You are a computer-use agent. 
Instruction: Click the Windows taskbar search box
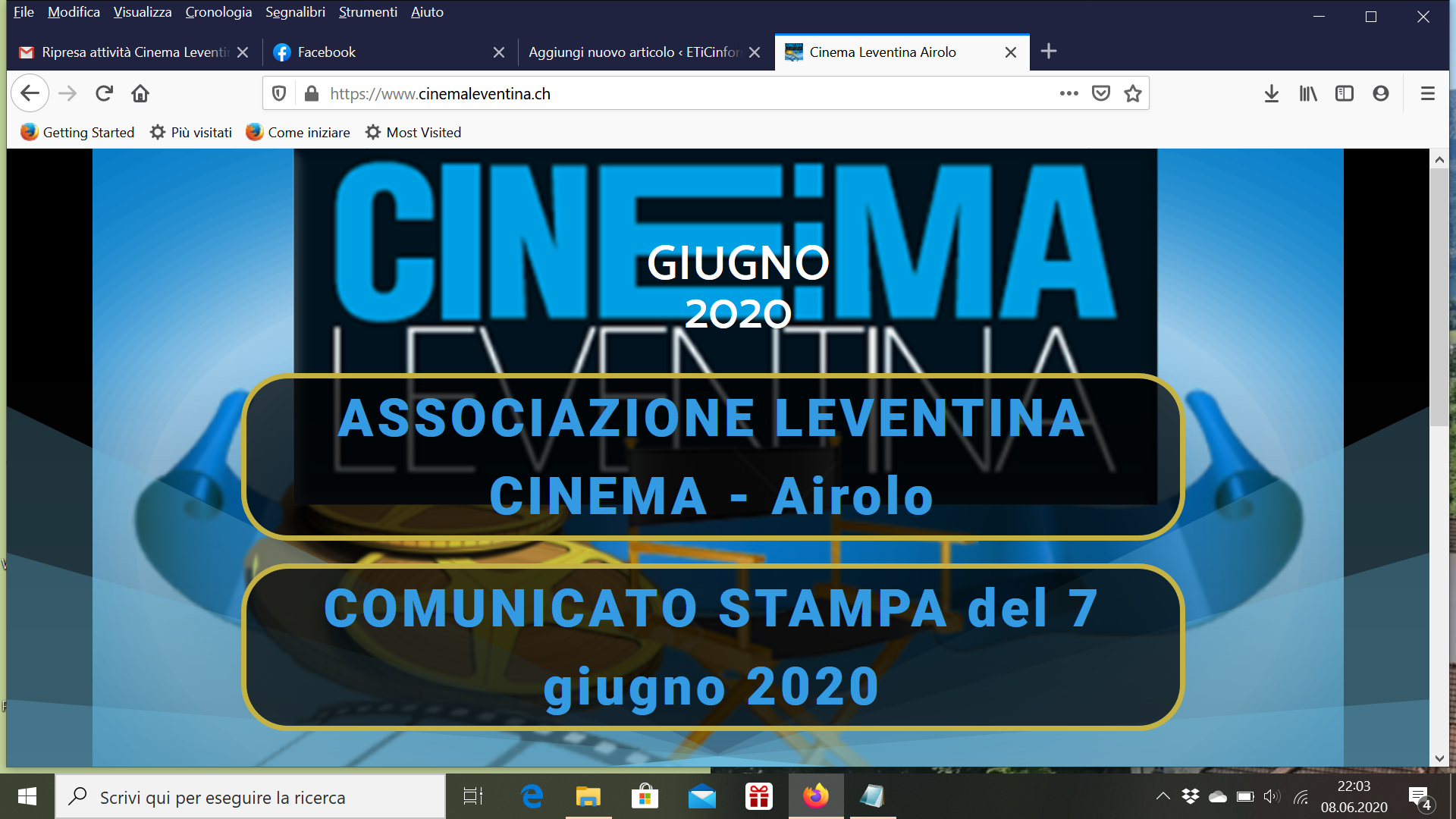pos(250,796)
